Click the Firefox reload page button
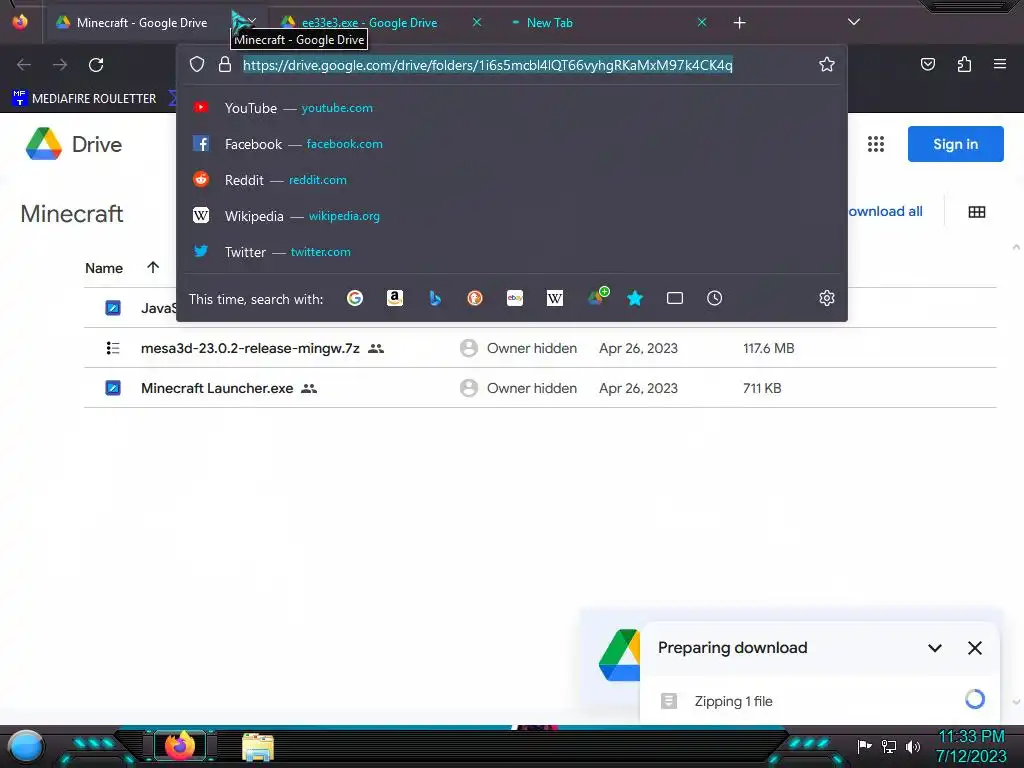The width and height of the screenshot is (1024, 768). click(96, 65)
